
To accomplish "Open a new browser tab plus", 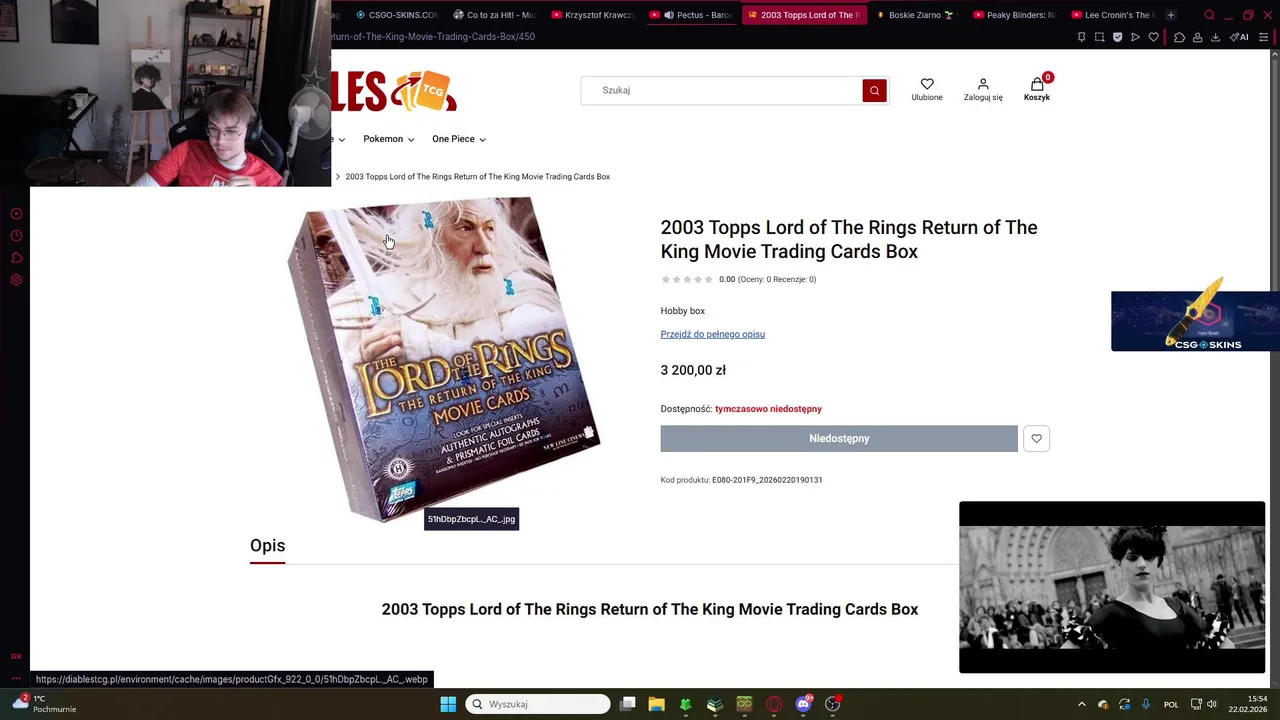I will pyautogui.click(x=1170, y=15).
